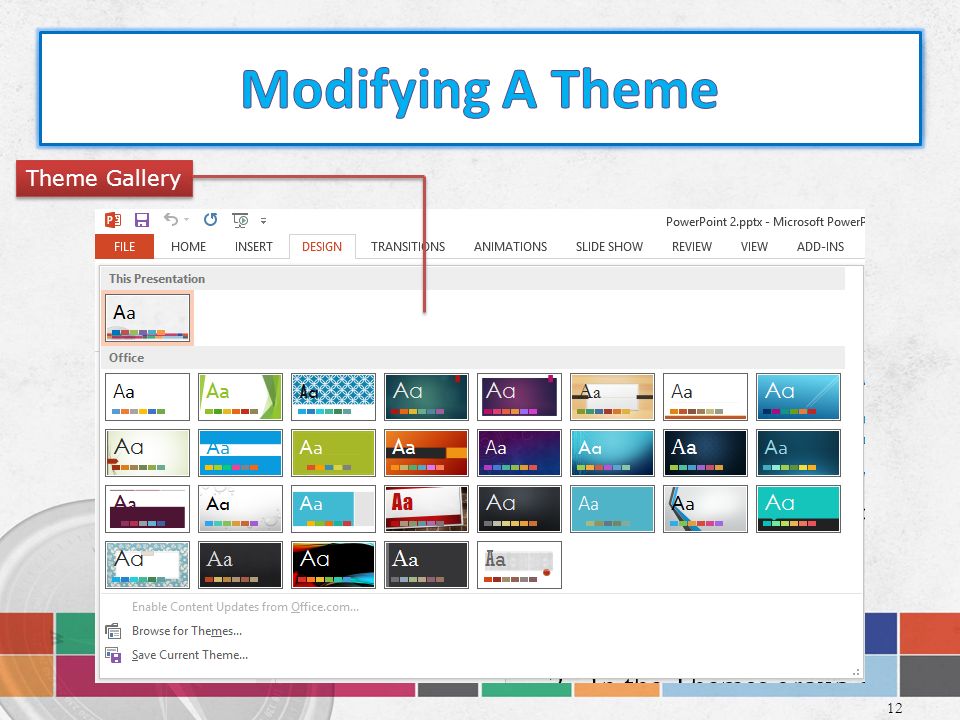Choose the theme with bold red Aa
This screenshot has width=960, height=720.
[426, 509]
